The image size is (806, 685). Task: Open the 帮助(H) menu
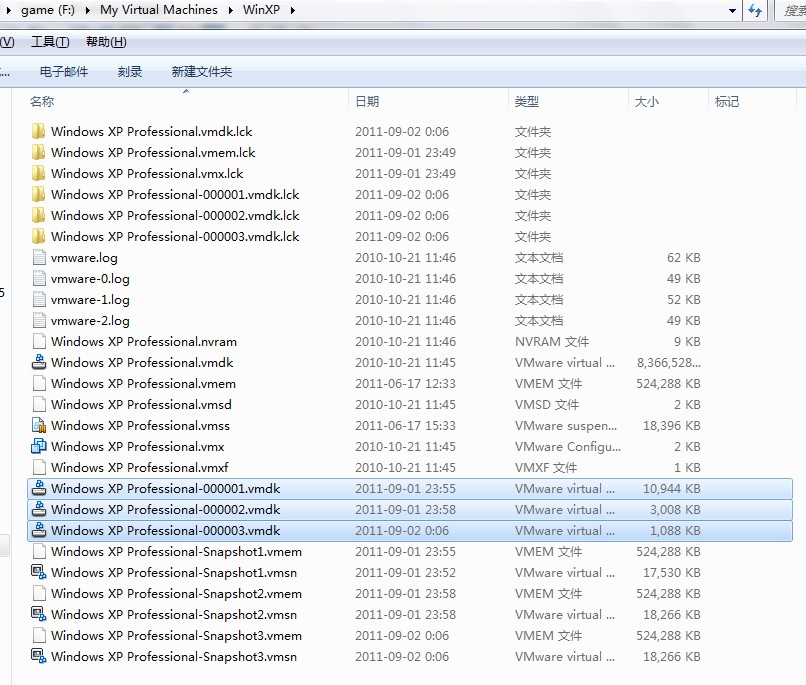(x=106, y=42)
